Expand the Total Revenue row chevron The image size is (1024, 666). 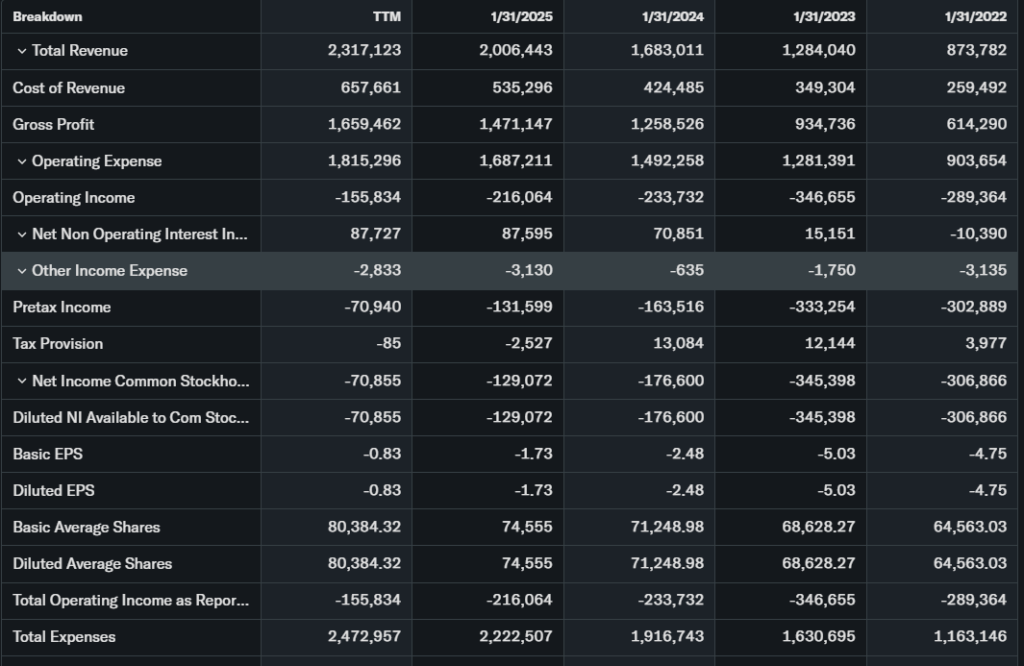tap(21, 51)
